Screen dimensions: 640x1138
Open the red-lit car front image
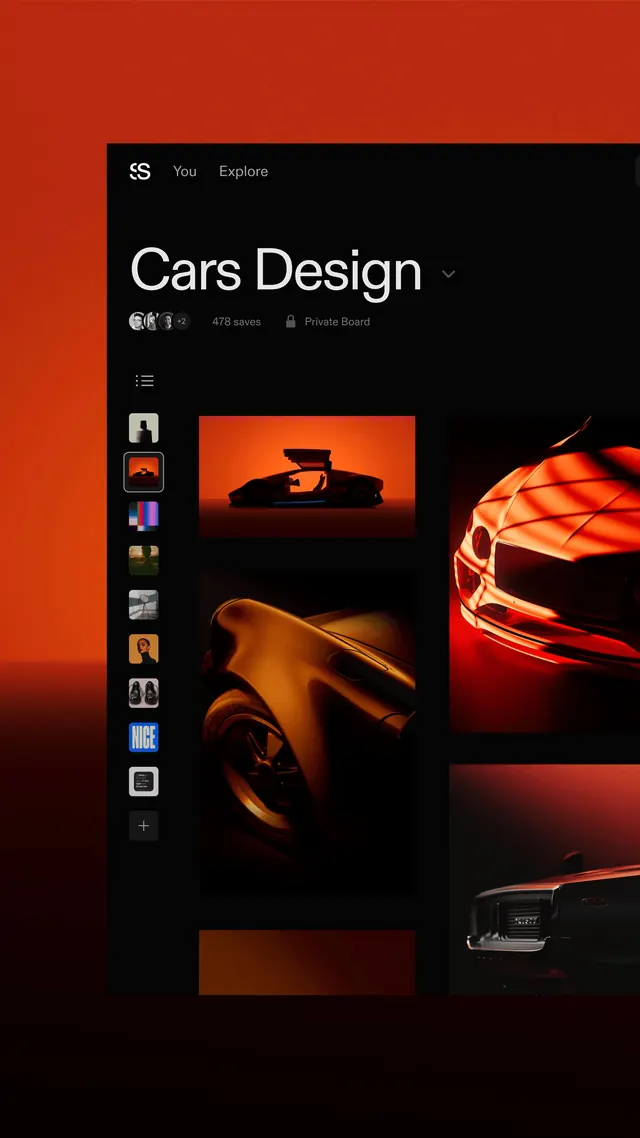(x=544, y=574)
